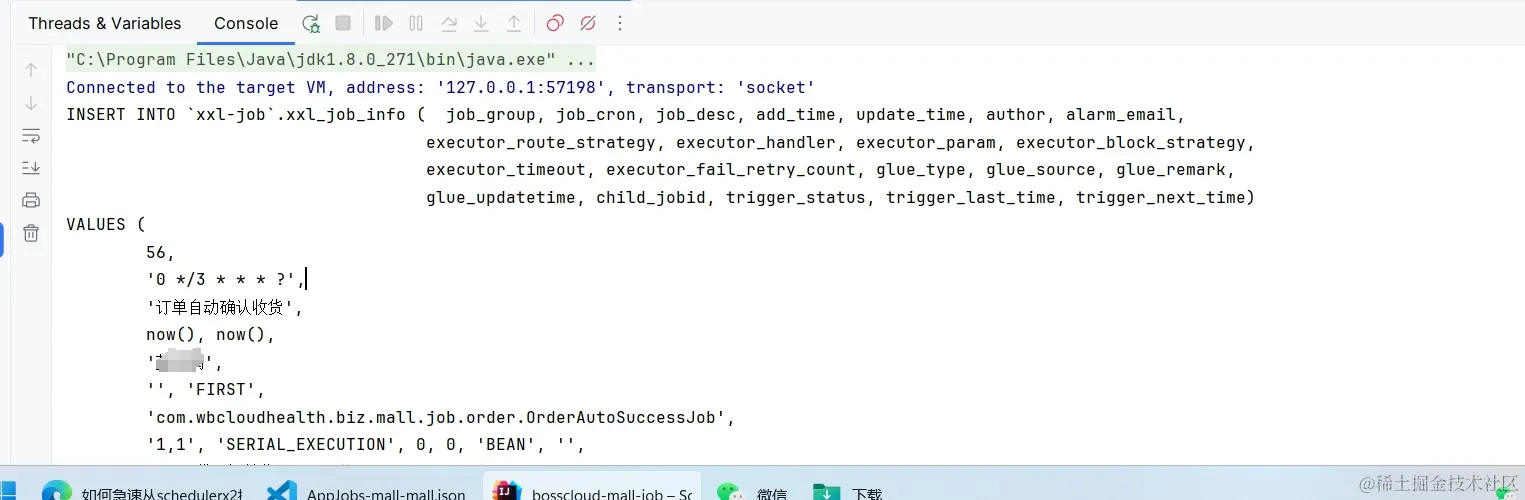Click 'glue_updatetime' in the console output
Viewport: 1525px width, 500px height.
[501, 197]
